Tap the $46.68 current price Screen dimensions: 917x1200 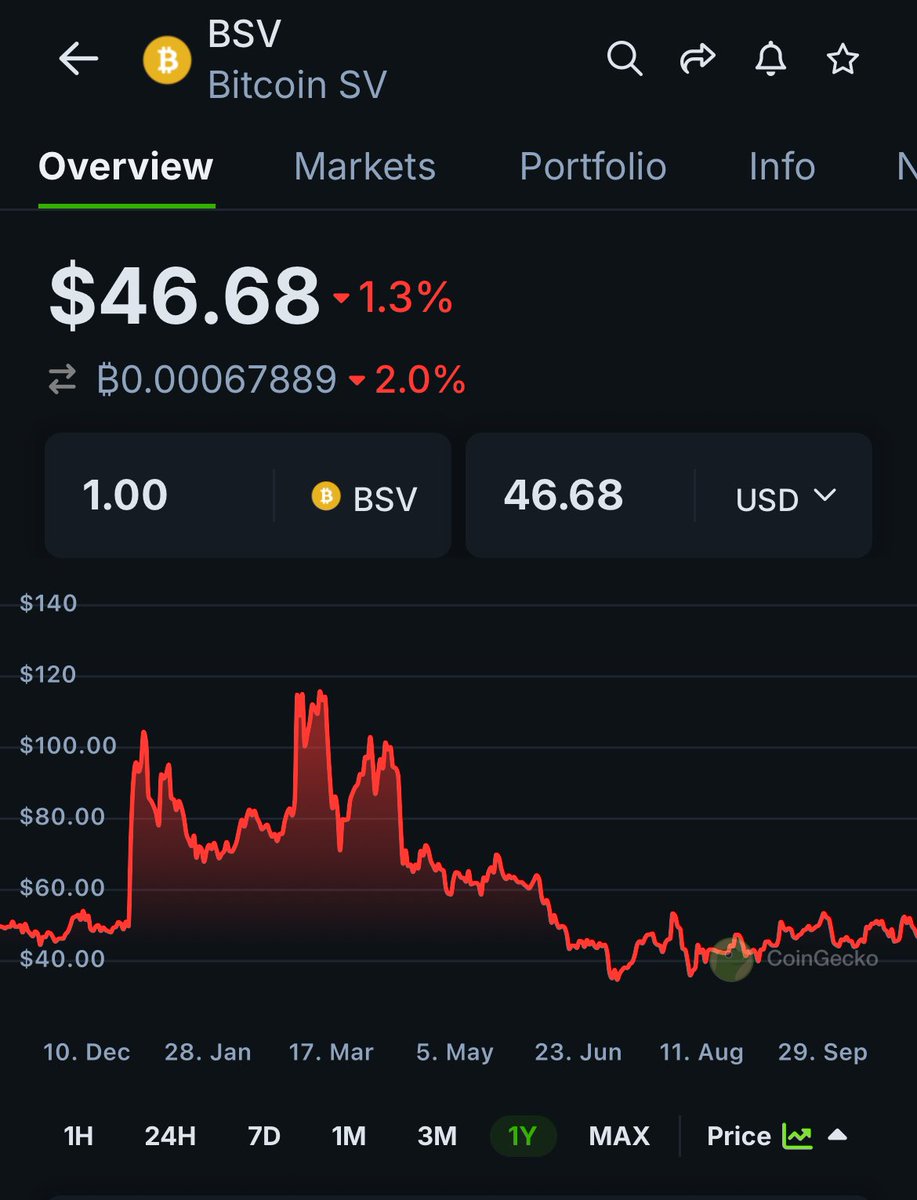184,297
